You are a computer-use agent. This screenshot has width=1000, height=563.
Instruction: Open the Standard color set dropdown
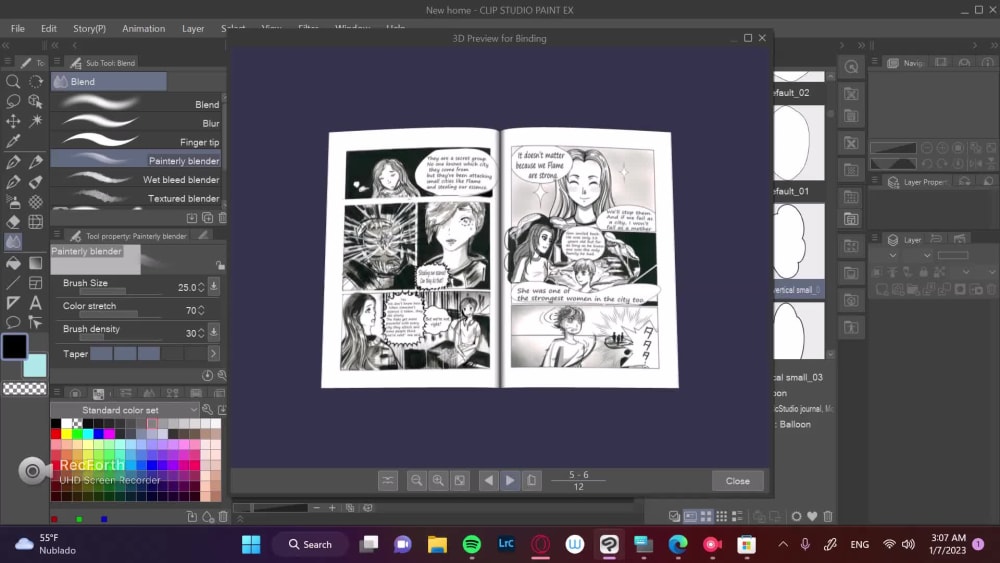pos(125,410)
